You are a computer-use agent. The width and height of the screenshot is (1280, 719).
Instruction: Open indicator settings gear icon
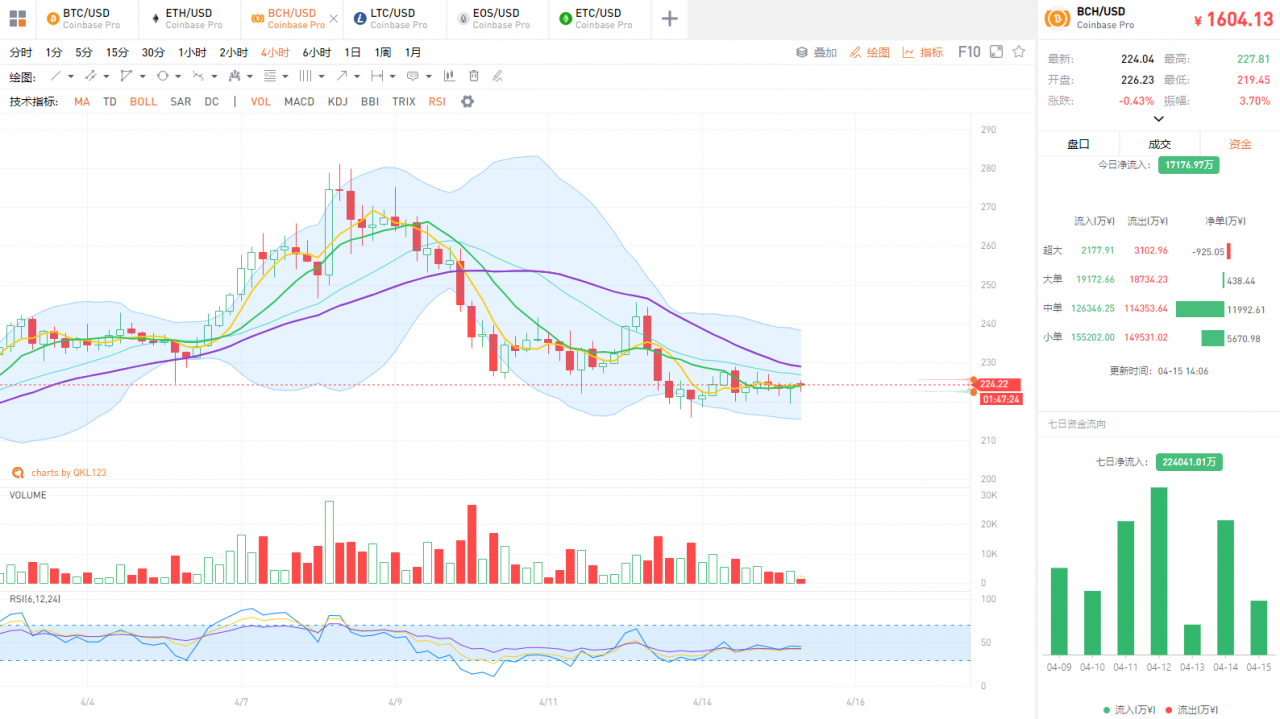[467, 102]
